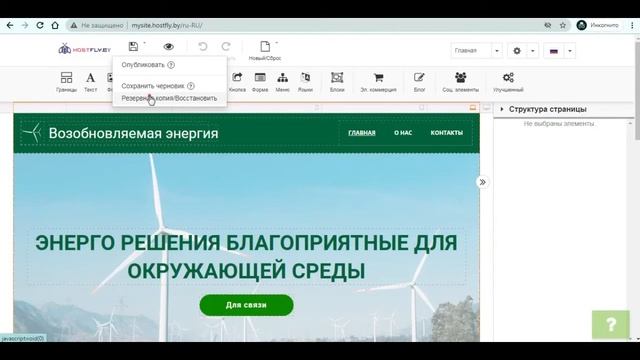
Task: Click the КОНТАКТЫ site menu item
Action: [x=447, y=133]
